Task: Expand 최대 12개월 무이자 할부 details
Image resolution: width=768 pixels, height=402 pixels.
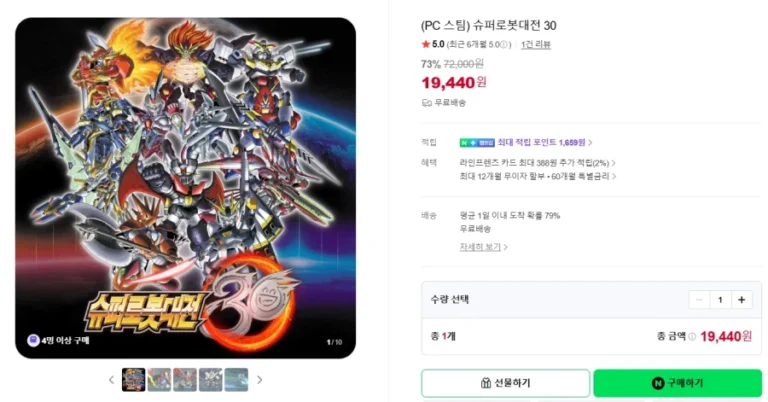Action: click(537, 176)
